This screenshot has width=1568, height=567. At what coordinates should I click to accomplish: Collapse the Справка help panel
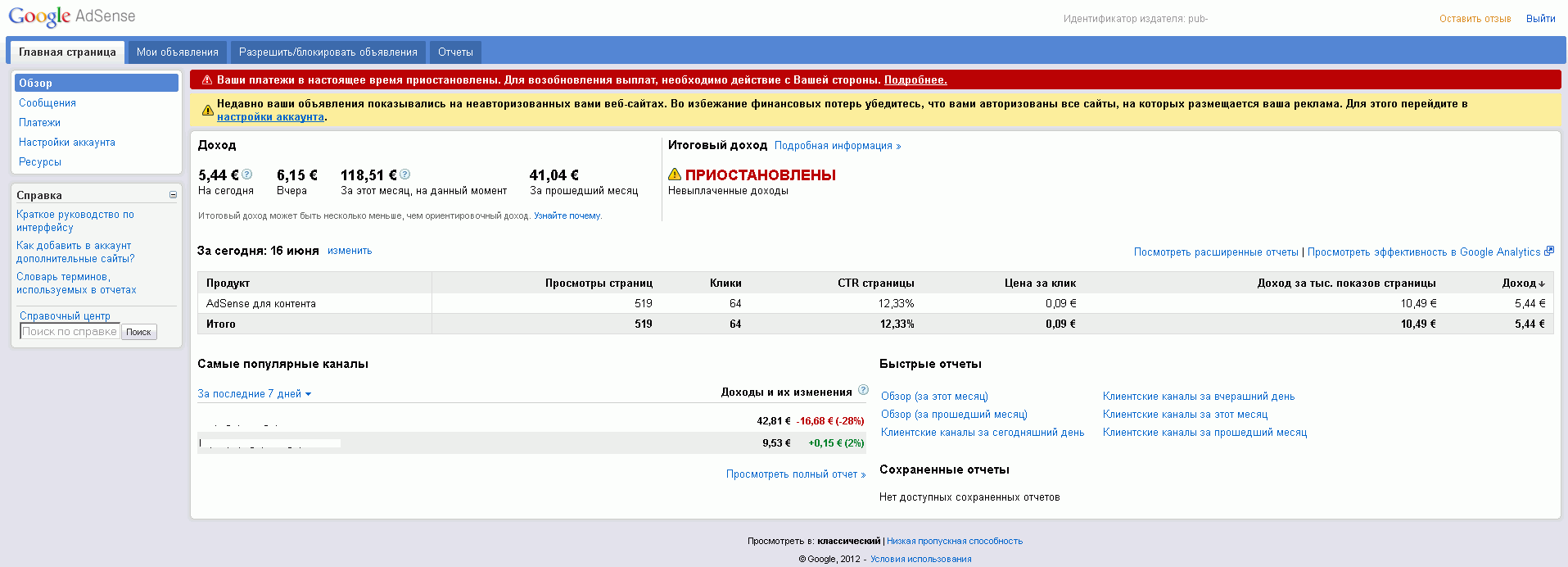[x=173, y=195]
